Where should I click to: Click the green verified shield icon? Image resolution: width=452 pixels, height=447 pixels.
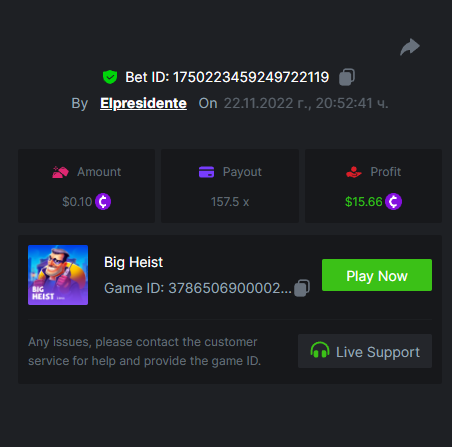point(110,77)
